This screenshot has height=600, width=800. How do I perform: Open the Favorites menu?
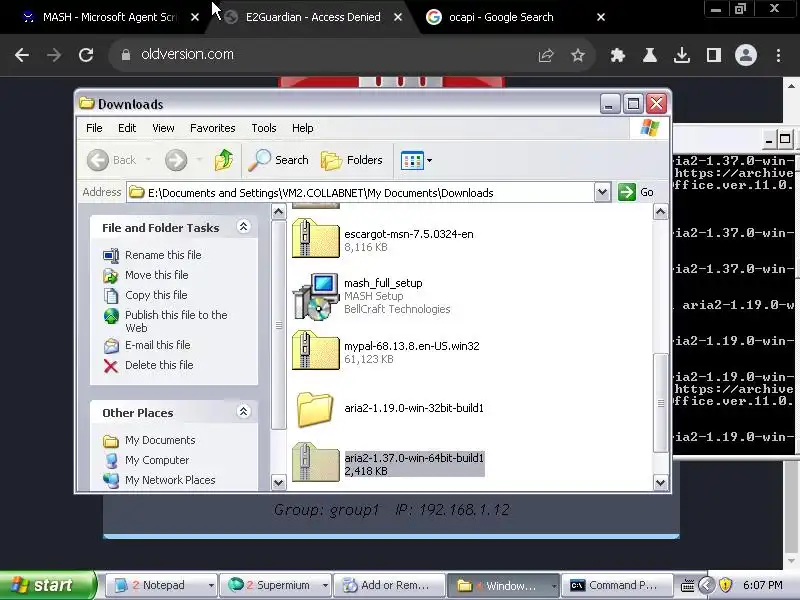click(213, 128)
